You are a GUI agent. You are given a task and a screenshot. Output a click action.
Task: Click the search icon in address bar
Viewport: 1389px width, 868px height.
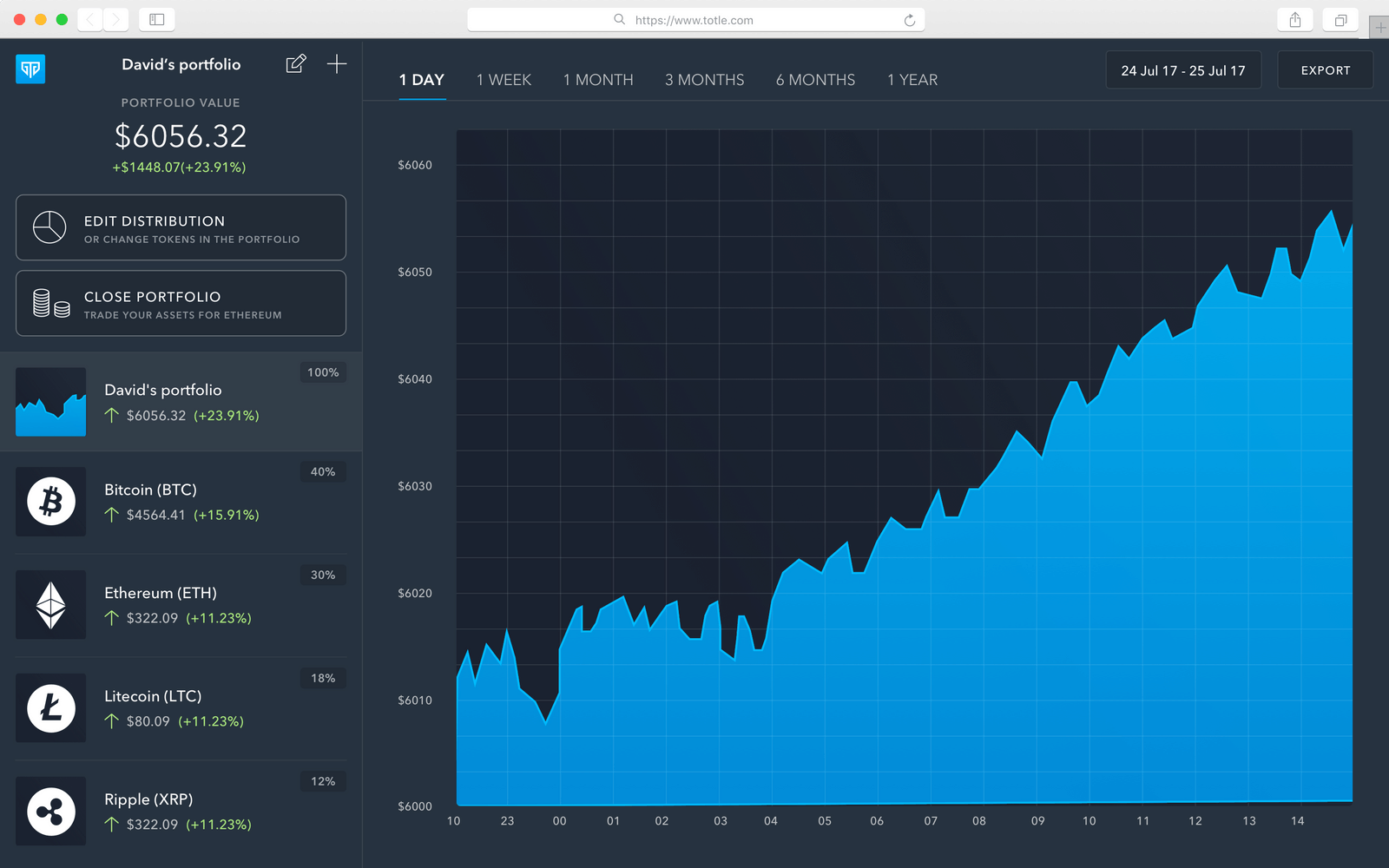[619, 19]
